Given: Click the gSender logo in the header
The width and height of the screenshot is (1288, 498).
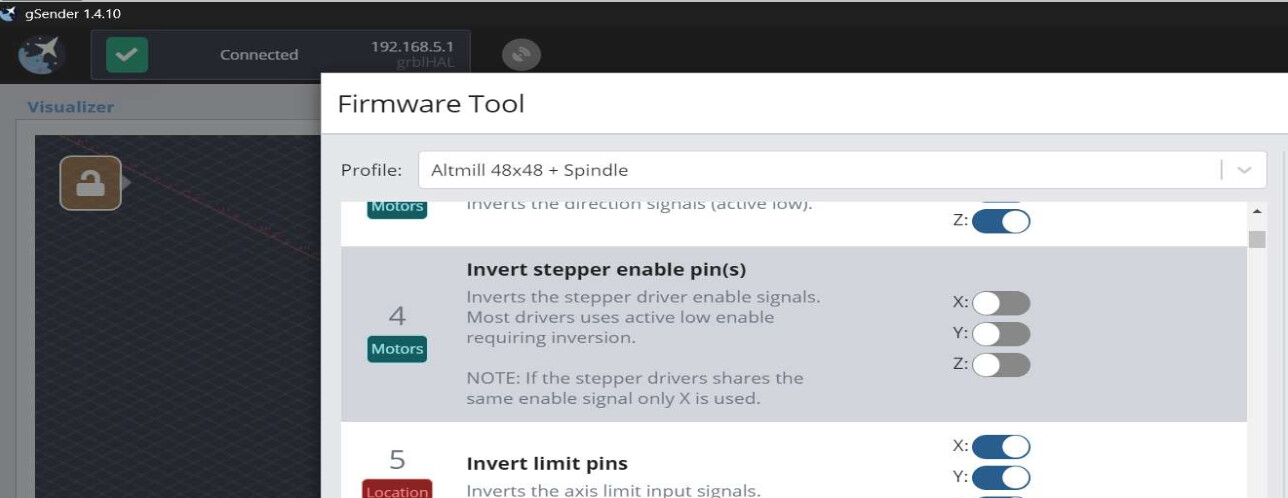Looking at the screenshot, I should click(x=41, y=55).
